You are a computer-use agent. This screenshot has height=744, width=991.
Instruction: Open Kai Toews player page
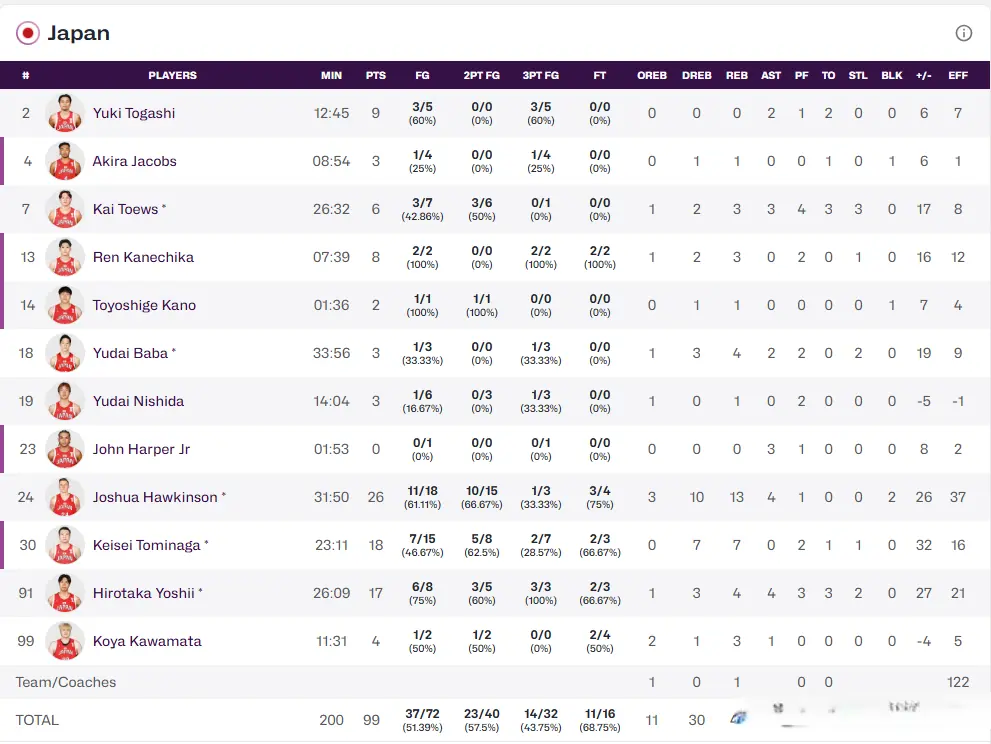coord(126,209)
